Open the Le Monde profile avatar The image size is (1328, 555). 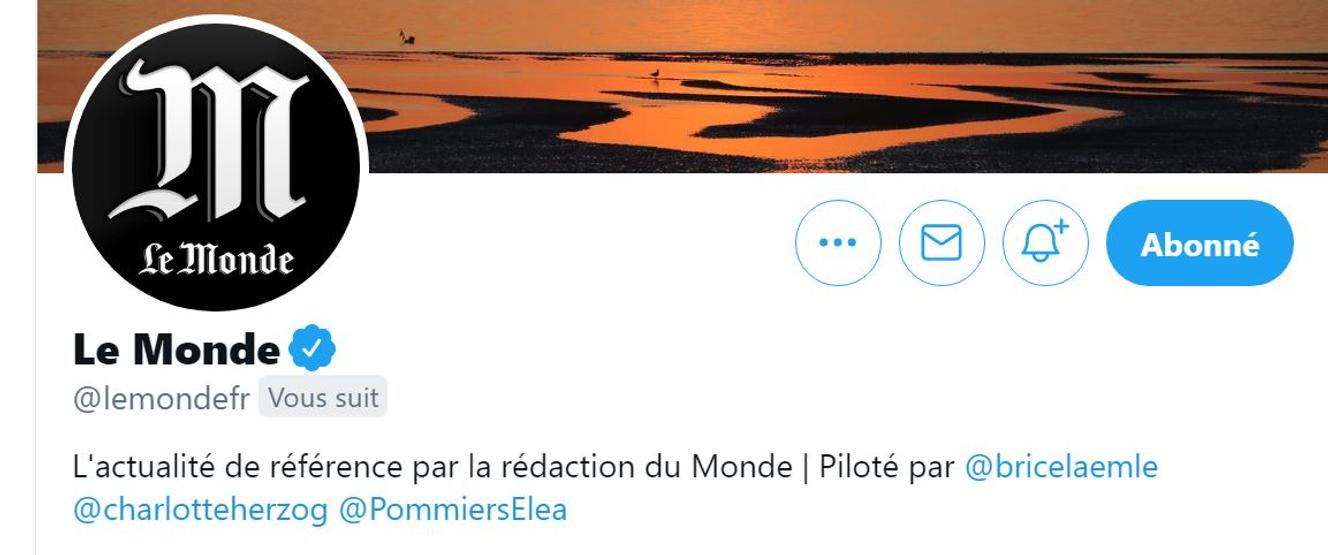point(216,165)
